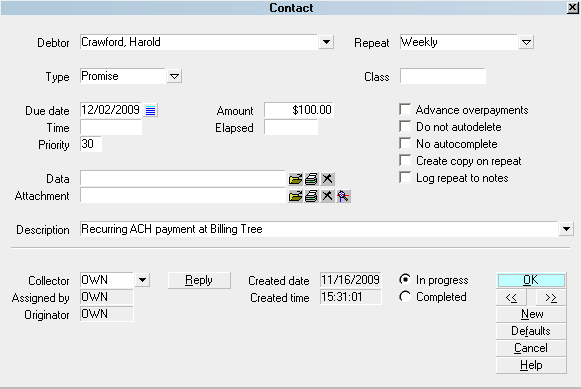Viewport: 581px width, 389px height.
Task: Click the Reply button
Action: [199, 280]
